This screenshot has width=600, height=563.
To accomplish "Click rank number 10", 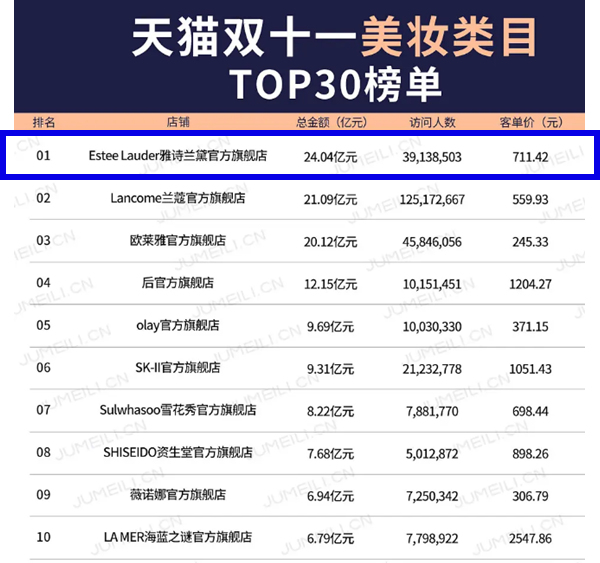I will coord(43,537).
